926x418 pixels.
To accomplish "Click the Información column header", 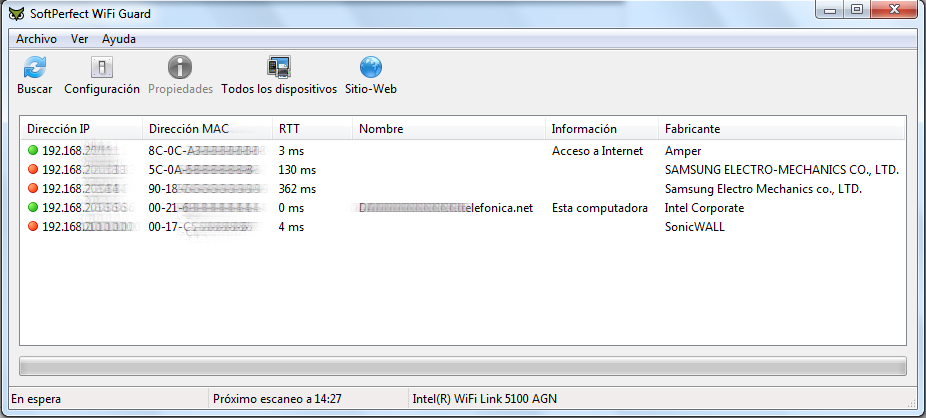I will 584,129.
